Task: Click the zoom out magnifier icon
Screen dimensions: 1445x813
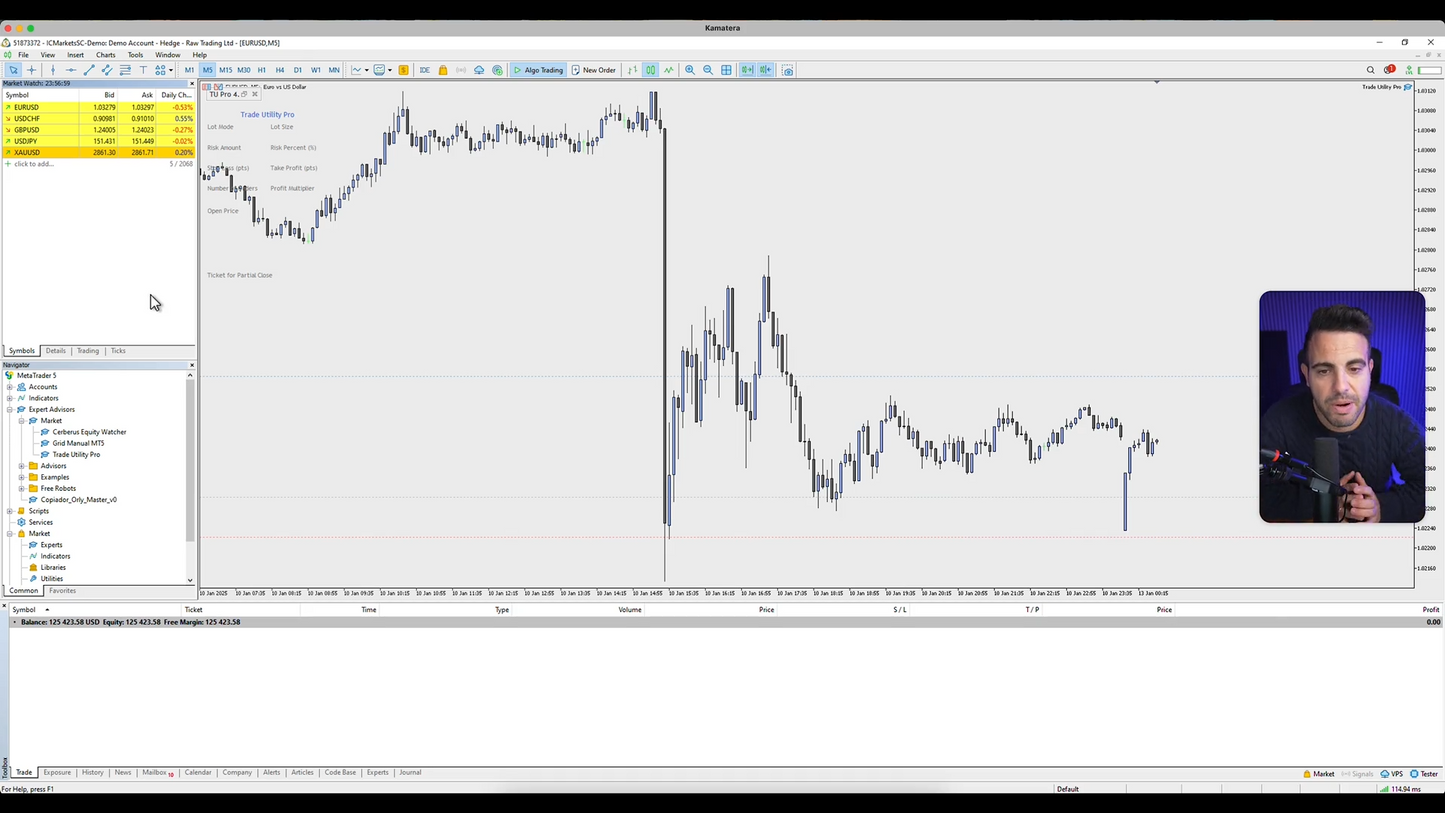Action: pos(708,70)
